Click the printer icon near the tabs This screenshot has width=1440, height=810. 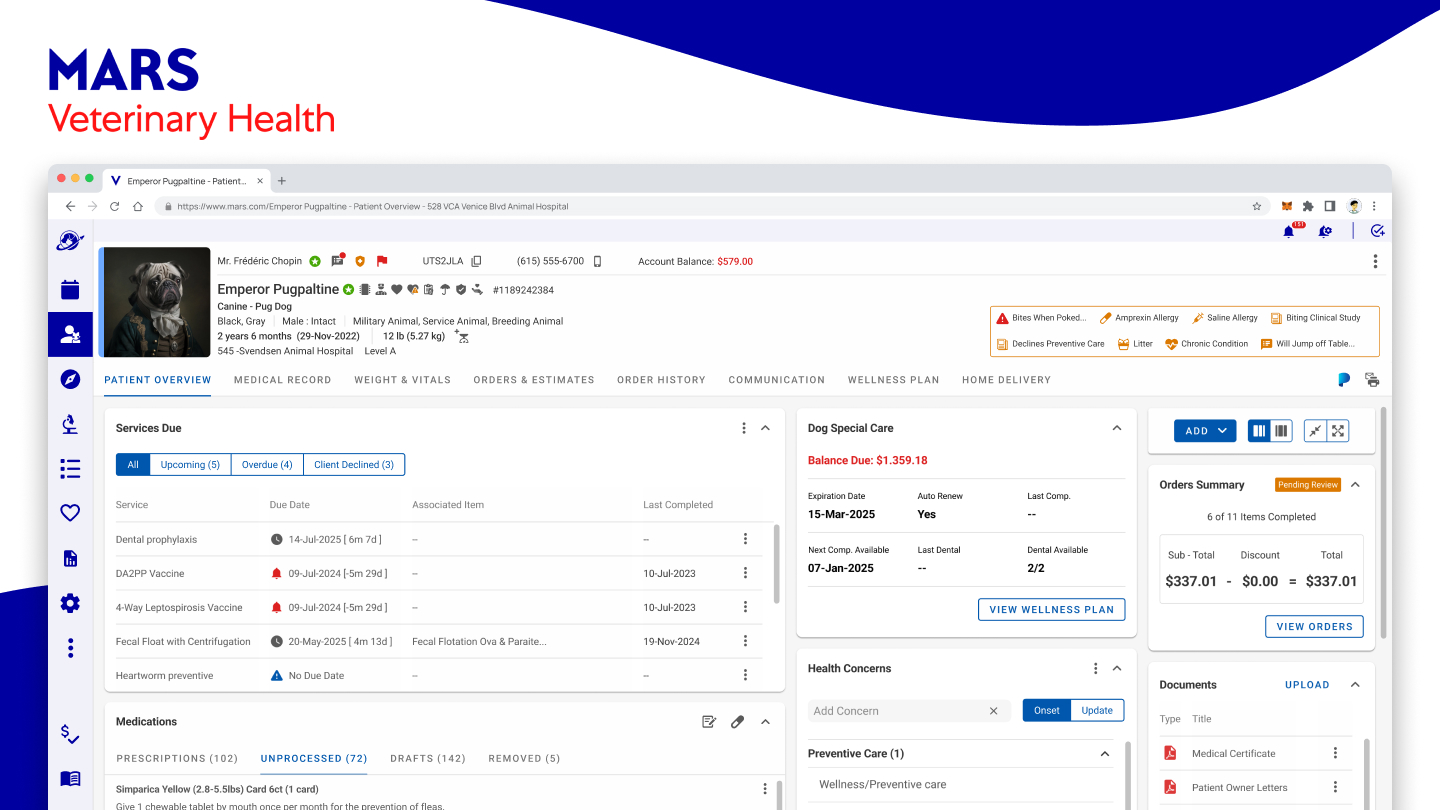pos(1372,380)
